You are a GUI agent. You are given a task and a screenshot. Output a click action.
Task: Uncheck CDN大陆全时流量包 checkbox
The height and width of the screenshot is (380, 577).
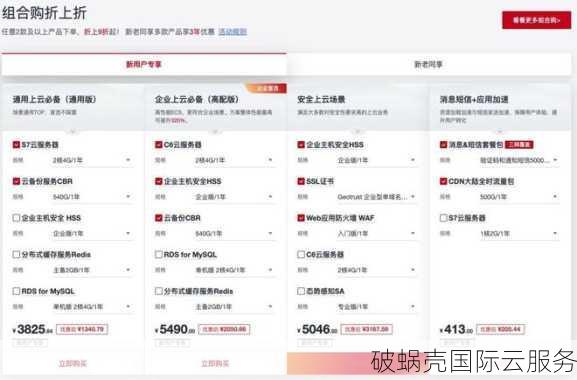[443, 181]
